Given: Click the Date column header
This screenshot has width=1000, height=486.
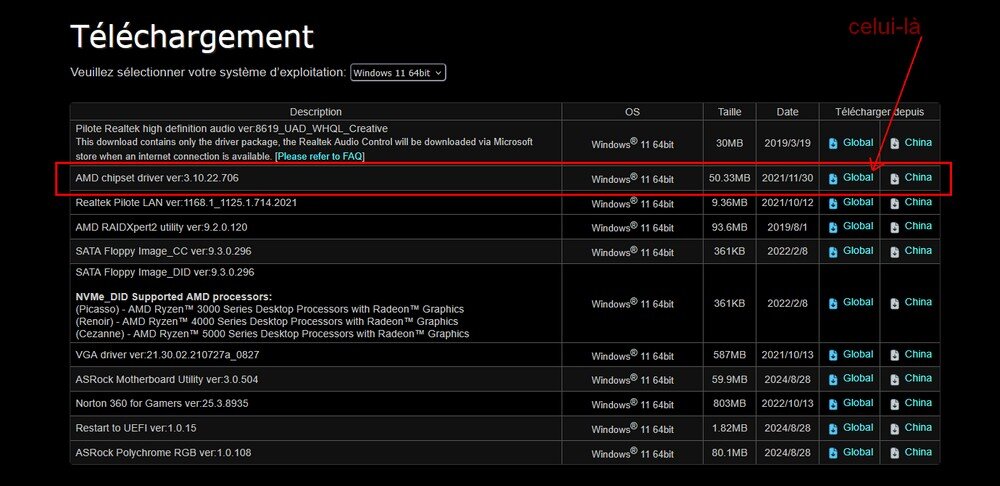Looking at the screenshot, I should (x=787, y=112).
